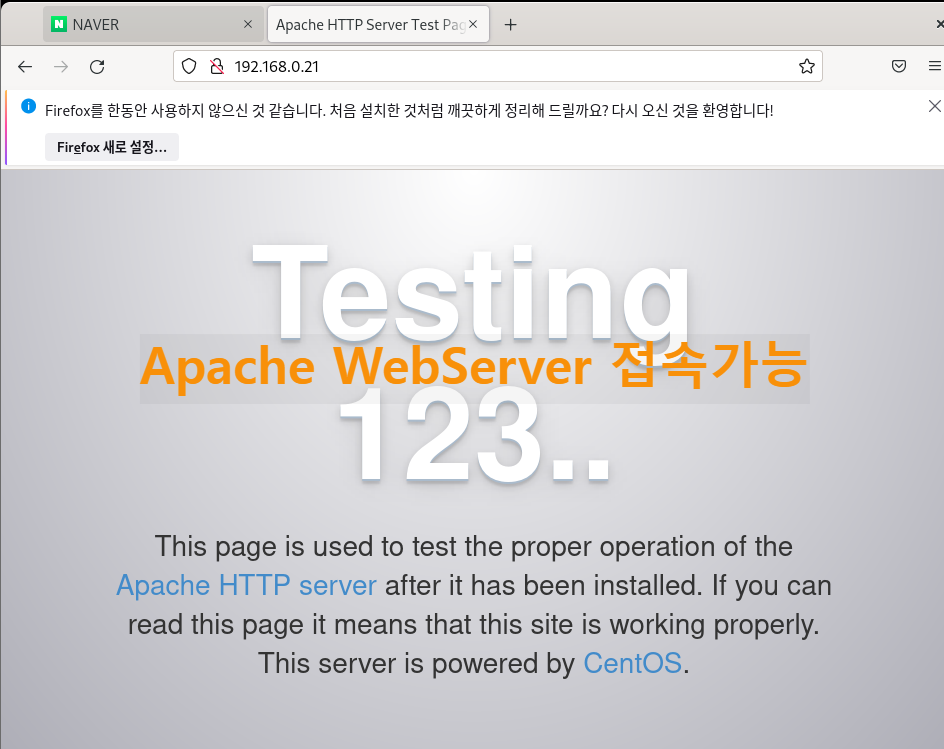Viewport: 944px width, 749px height.
Task: Click the NAVER favicon in the first tab
Action: pyautogui.click(x=59, y=25)
